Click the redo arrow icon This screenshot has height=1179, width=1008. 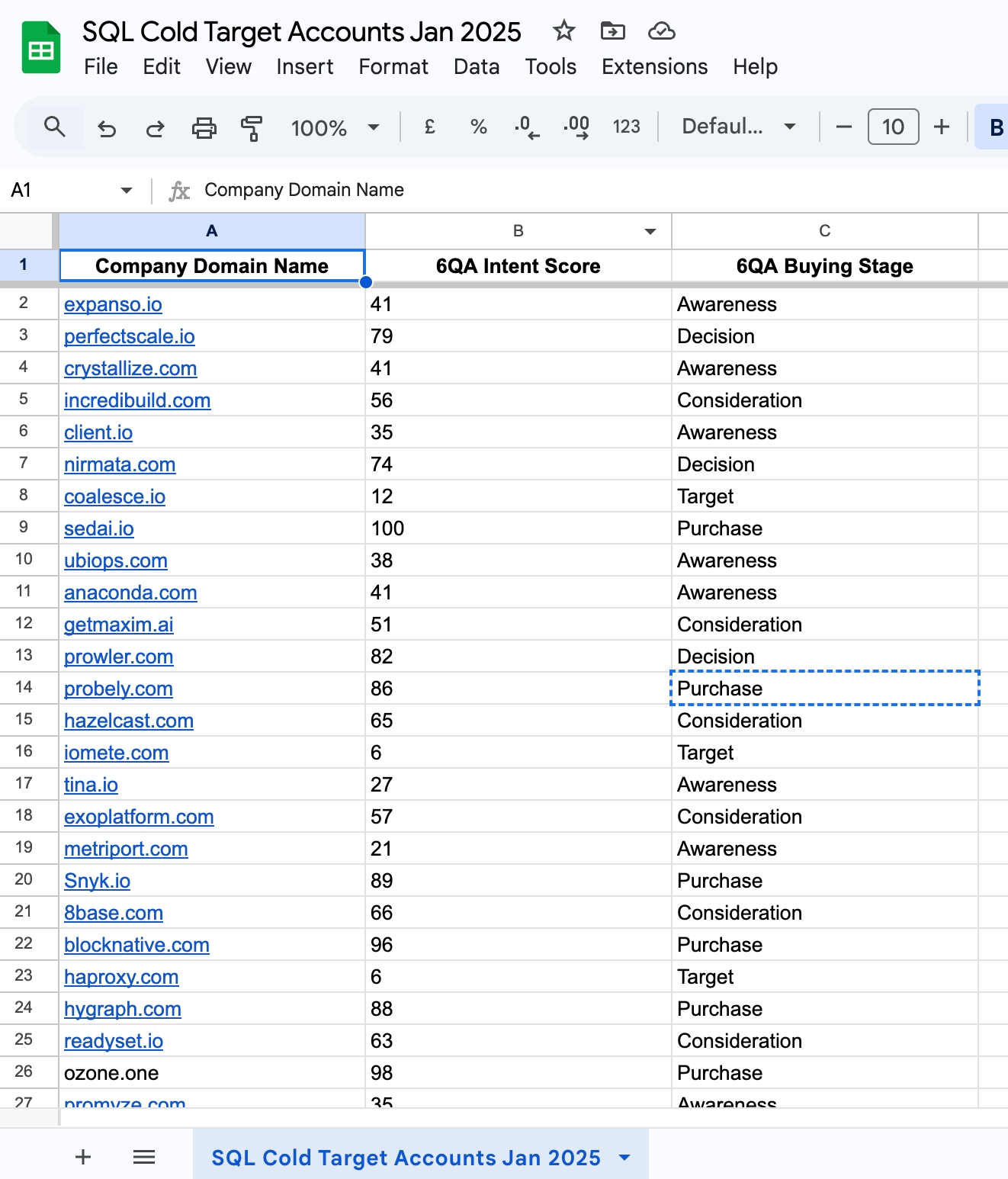[155, 127]
